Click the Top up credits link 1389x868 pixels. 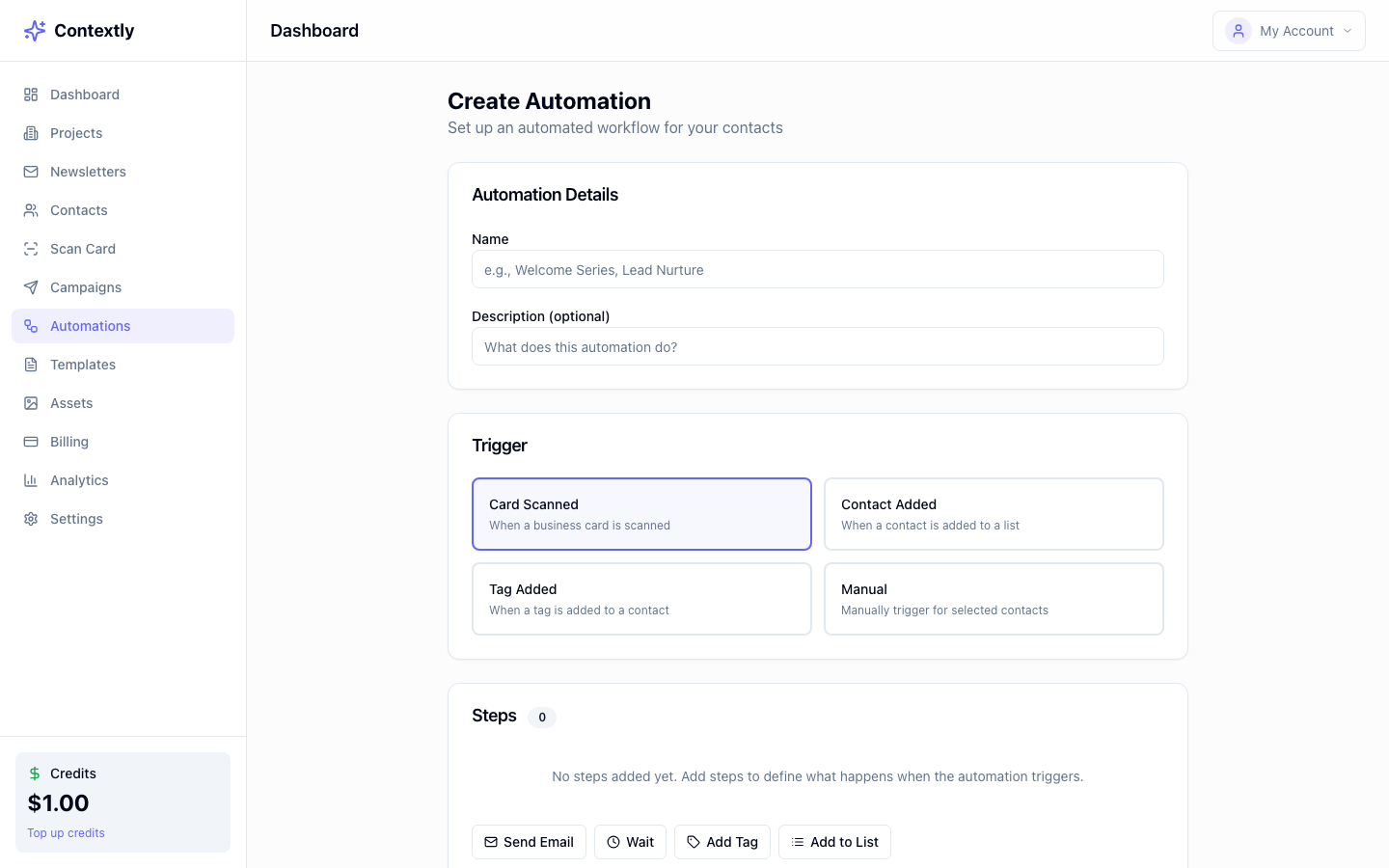(x=66, y=832)
